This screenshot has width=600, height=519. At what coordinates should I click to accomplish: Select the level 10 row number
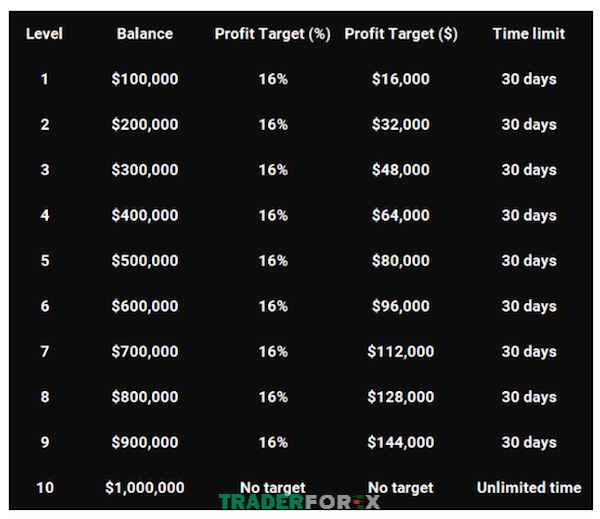pos(45,488)
